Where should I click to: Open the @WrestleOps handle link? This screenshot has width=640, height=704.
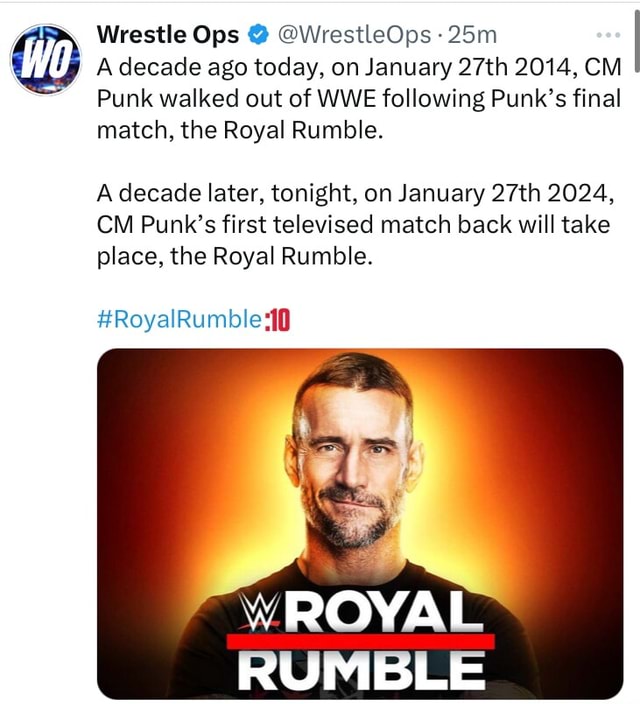354,35
